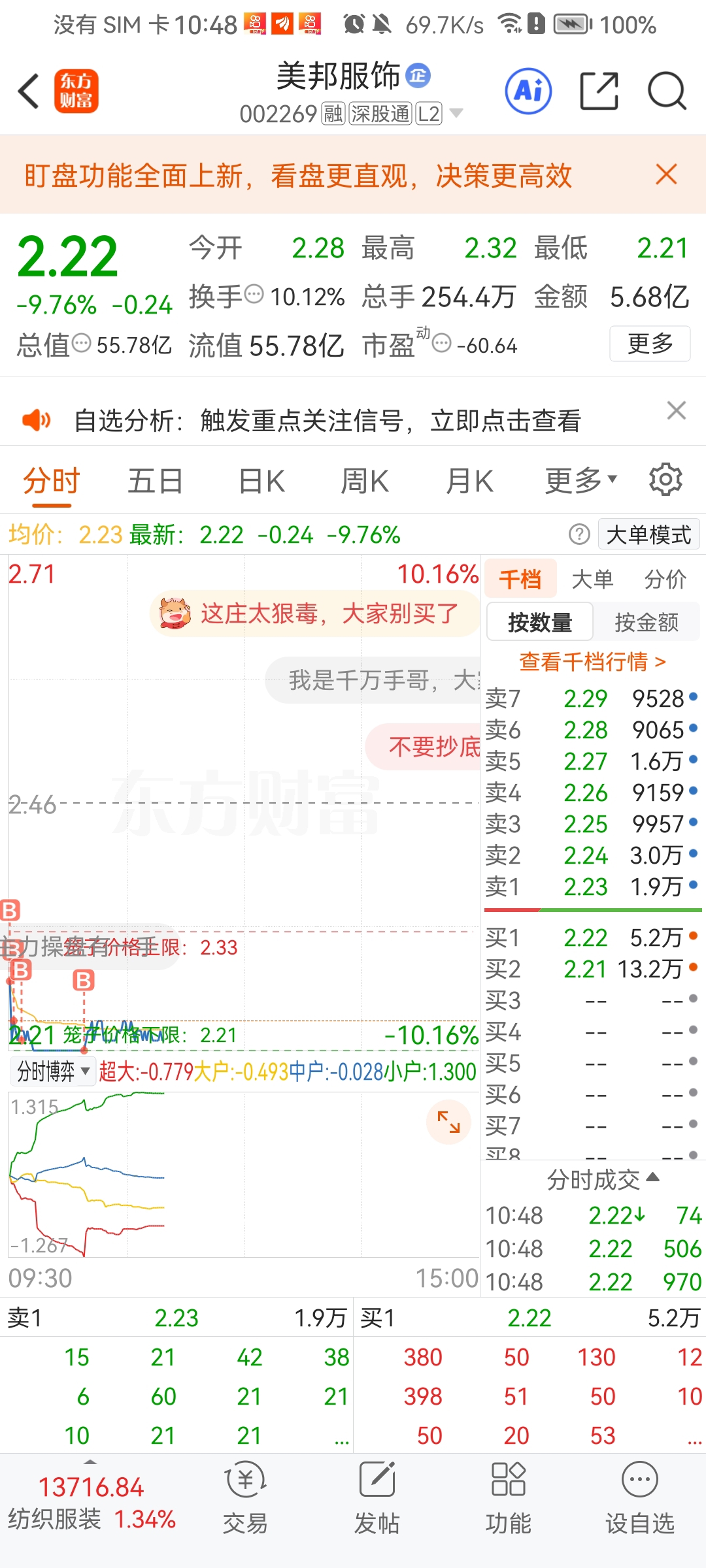
Task: Tap the bull avatar in comment bubble
Action: 175,613
